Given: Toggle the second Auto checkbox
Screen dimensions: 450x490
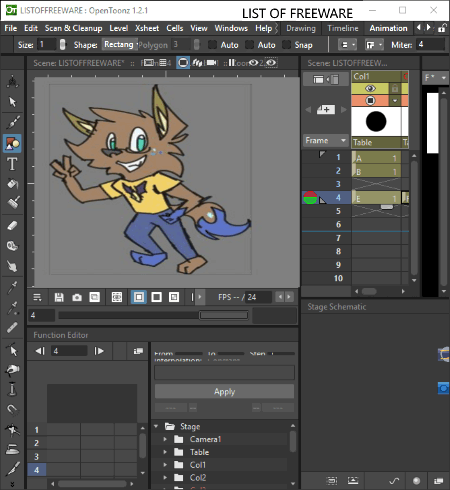Looking at the screenshot, I should coord(249,45).
